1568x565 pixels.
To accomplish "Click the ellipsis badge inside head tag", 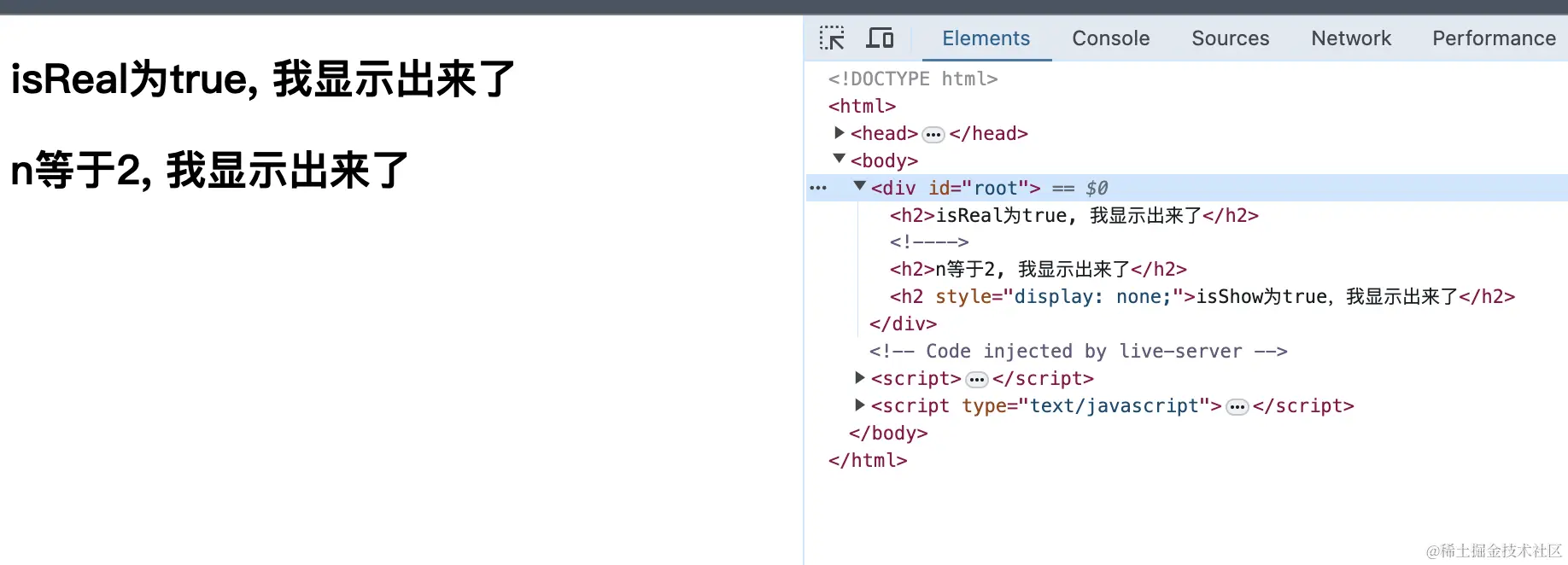I will click(933, 135).
